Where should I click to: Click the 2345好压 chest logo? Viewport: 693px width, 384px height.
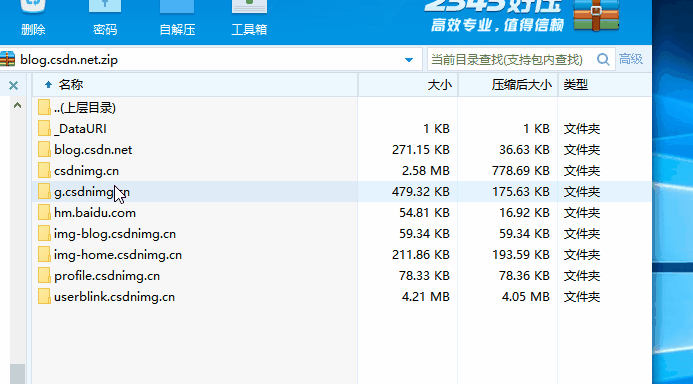[596, 15]
